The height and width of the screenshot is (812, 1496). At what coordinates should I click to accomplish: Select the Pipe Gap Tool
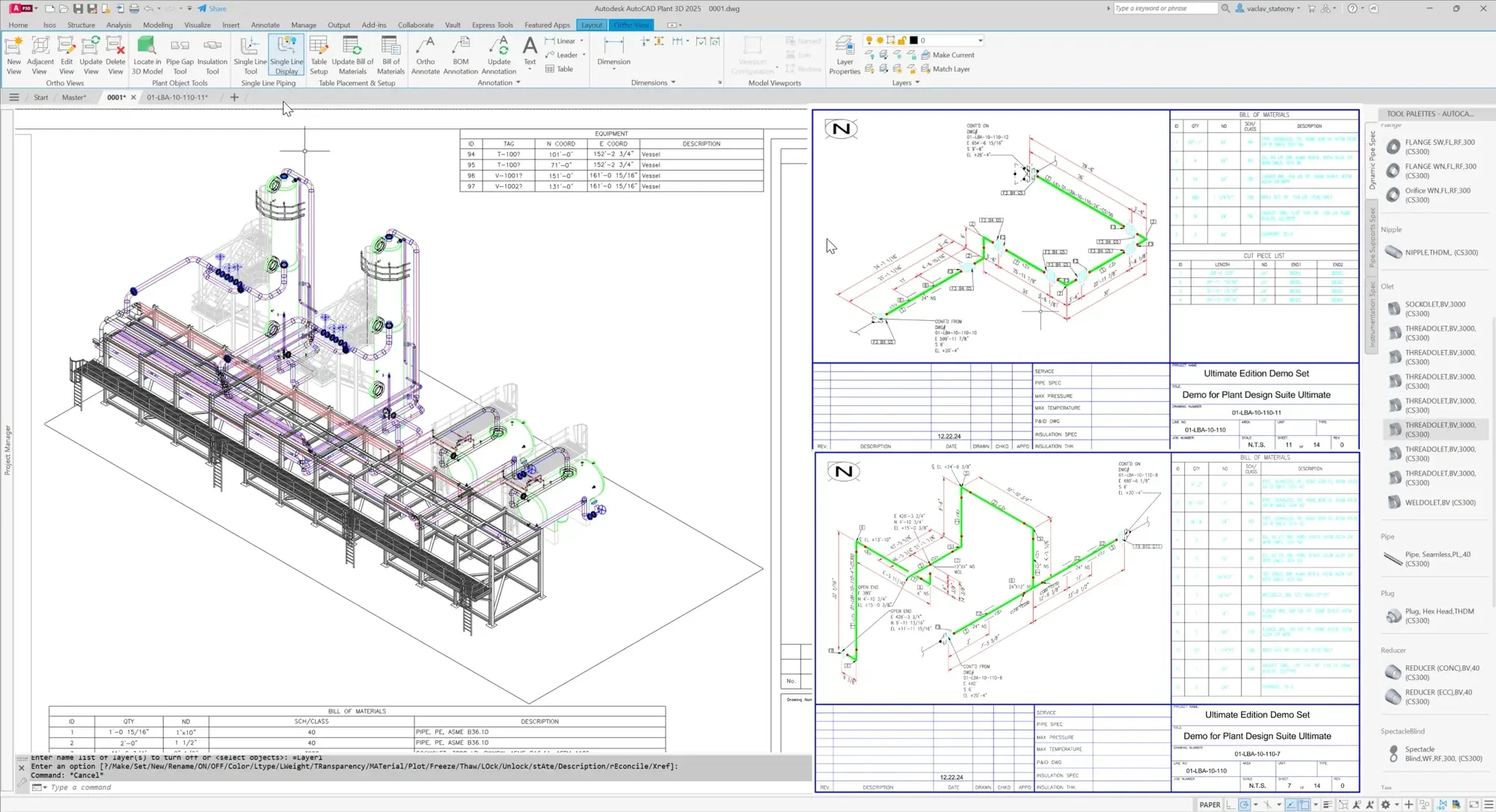(x=180, y=55)
